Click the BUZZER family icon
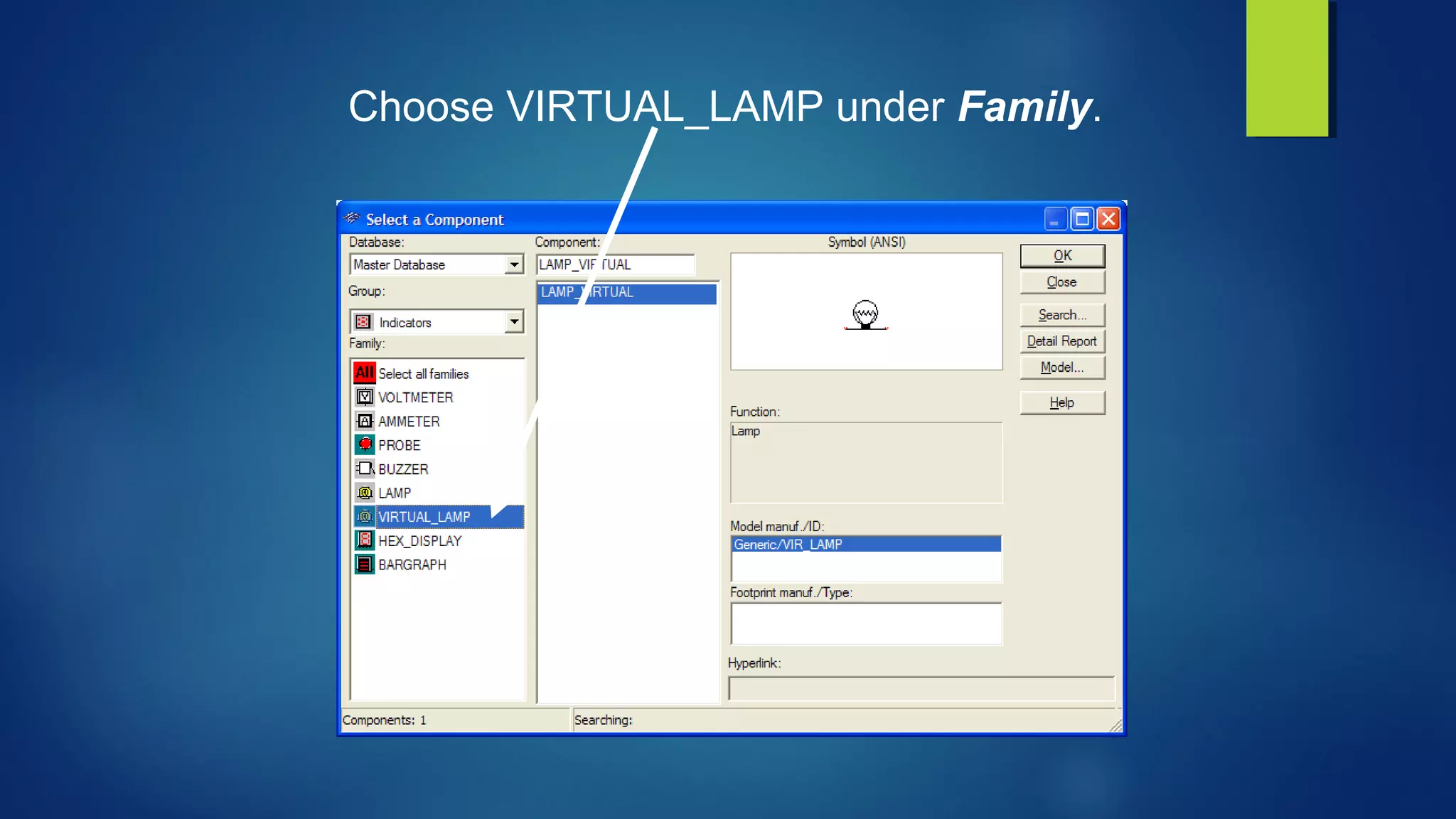 365,469
